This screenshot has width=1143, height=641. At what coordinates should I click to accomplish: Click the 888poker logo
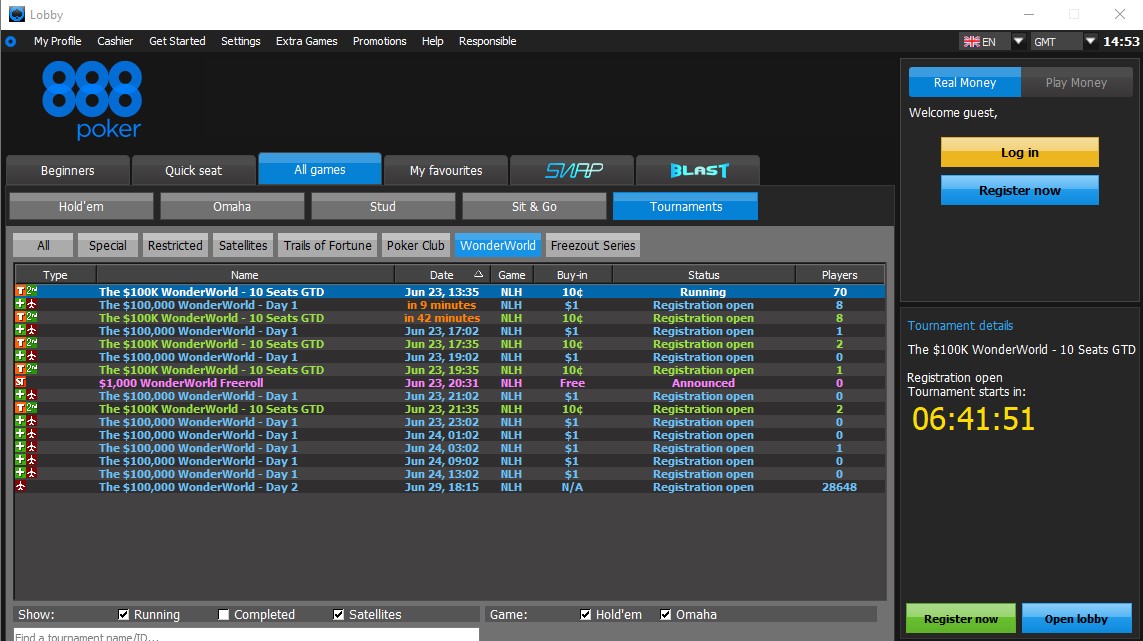(92, 100)
